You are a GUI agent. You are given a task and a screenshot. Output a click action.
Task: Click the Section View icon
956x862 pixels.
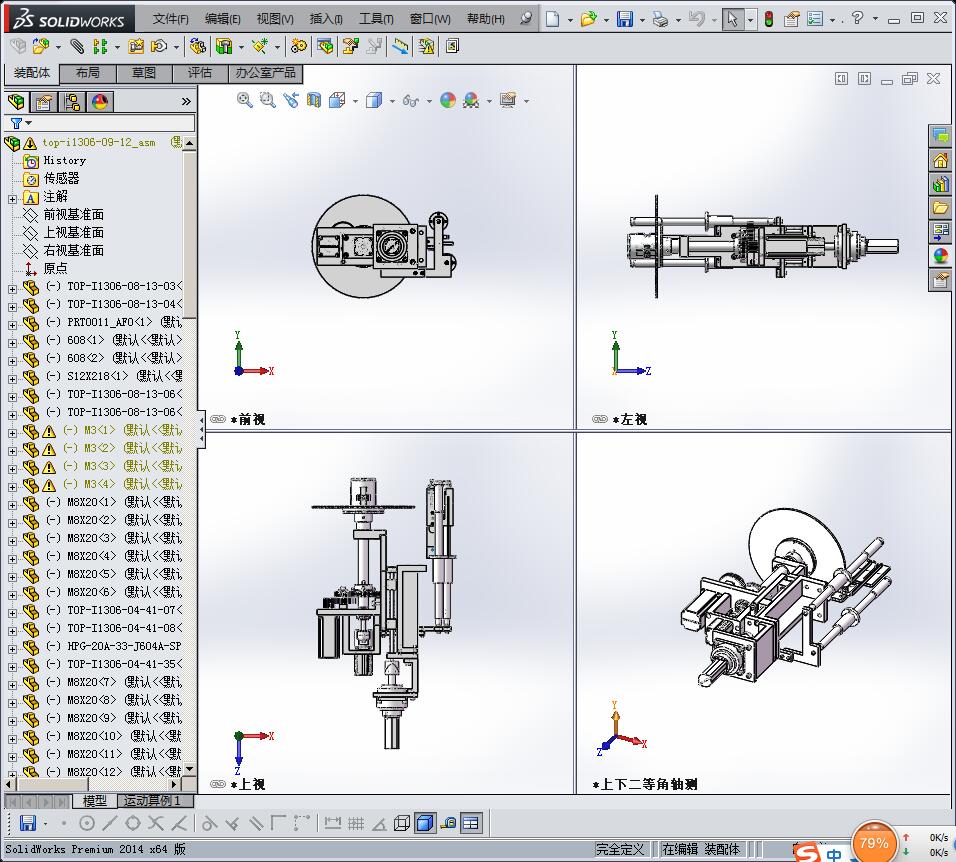314,100
